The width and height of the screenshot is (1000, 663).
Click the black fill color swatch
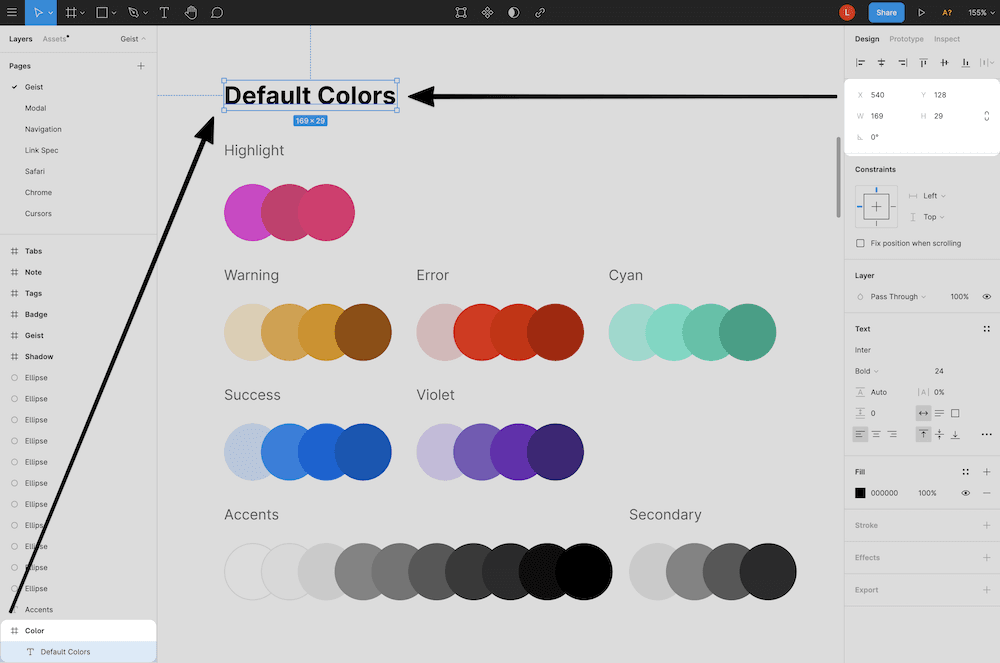pos(860,493)
